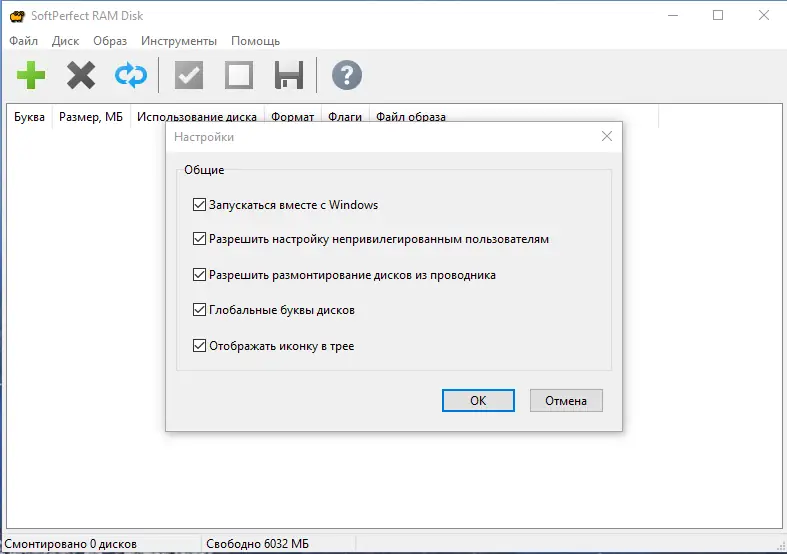Click the Общие group label

[204, 170]
